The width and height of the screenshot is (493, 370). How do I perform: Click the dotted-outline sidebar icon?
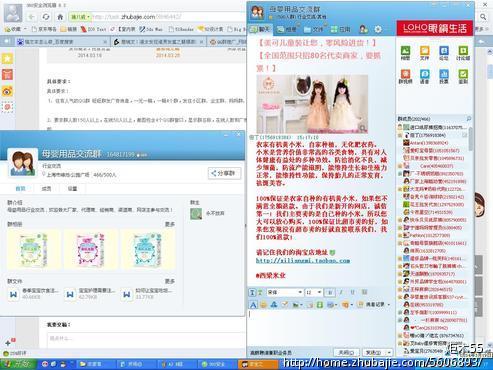7,107
